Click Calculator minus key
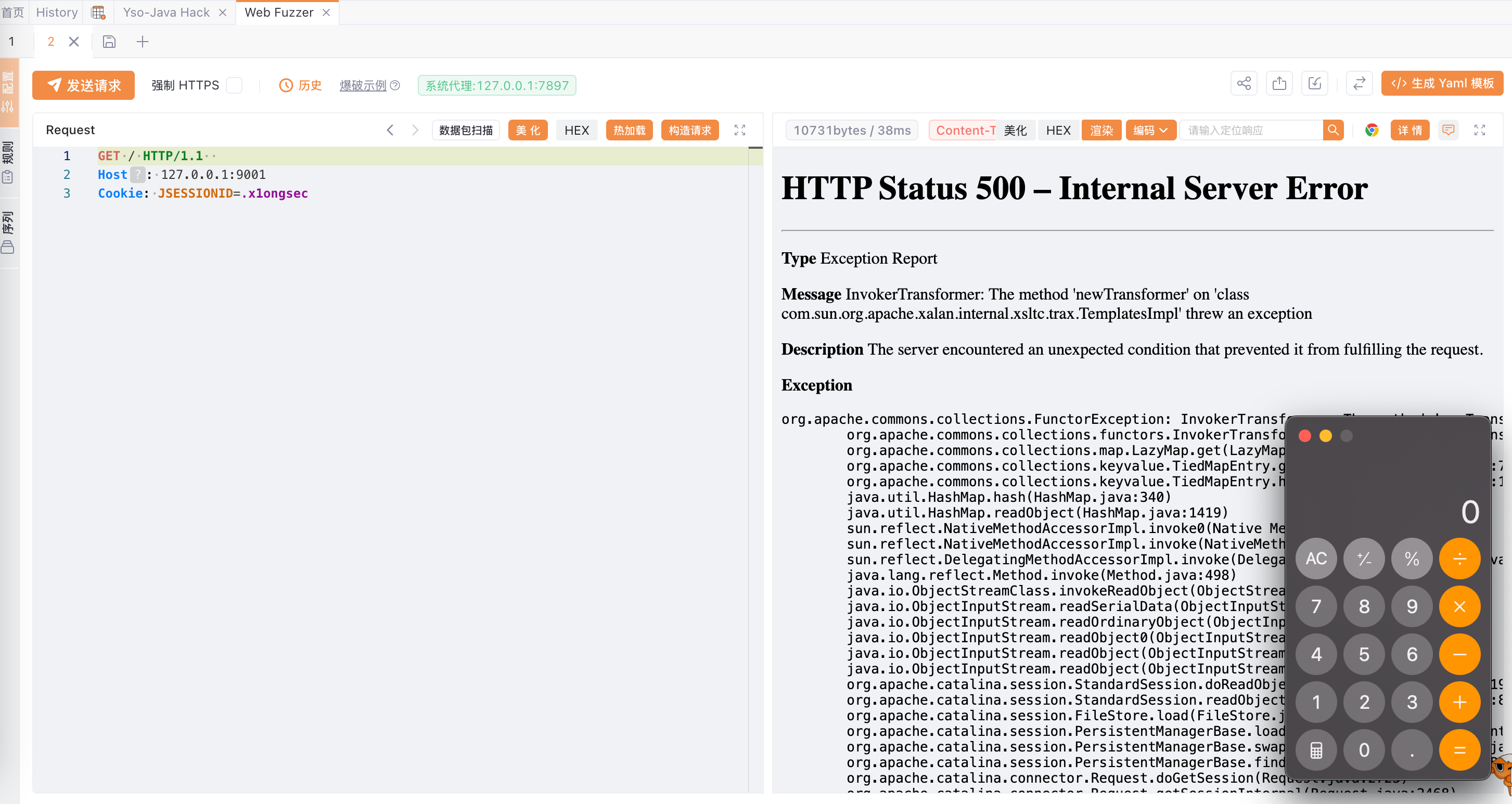 [1459, 654]
